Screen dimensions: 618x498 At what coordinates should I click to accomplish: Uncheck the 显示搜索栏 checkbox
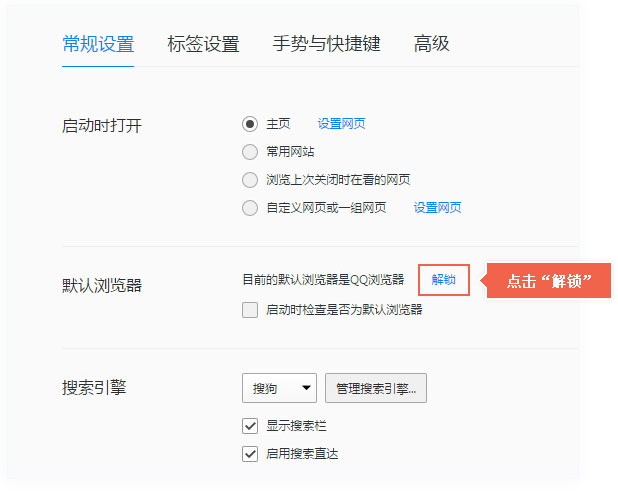click(250, 426)
